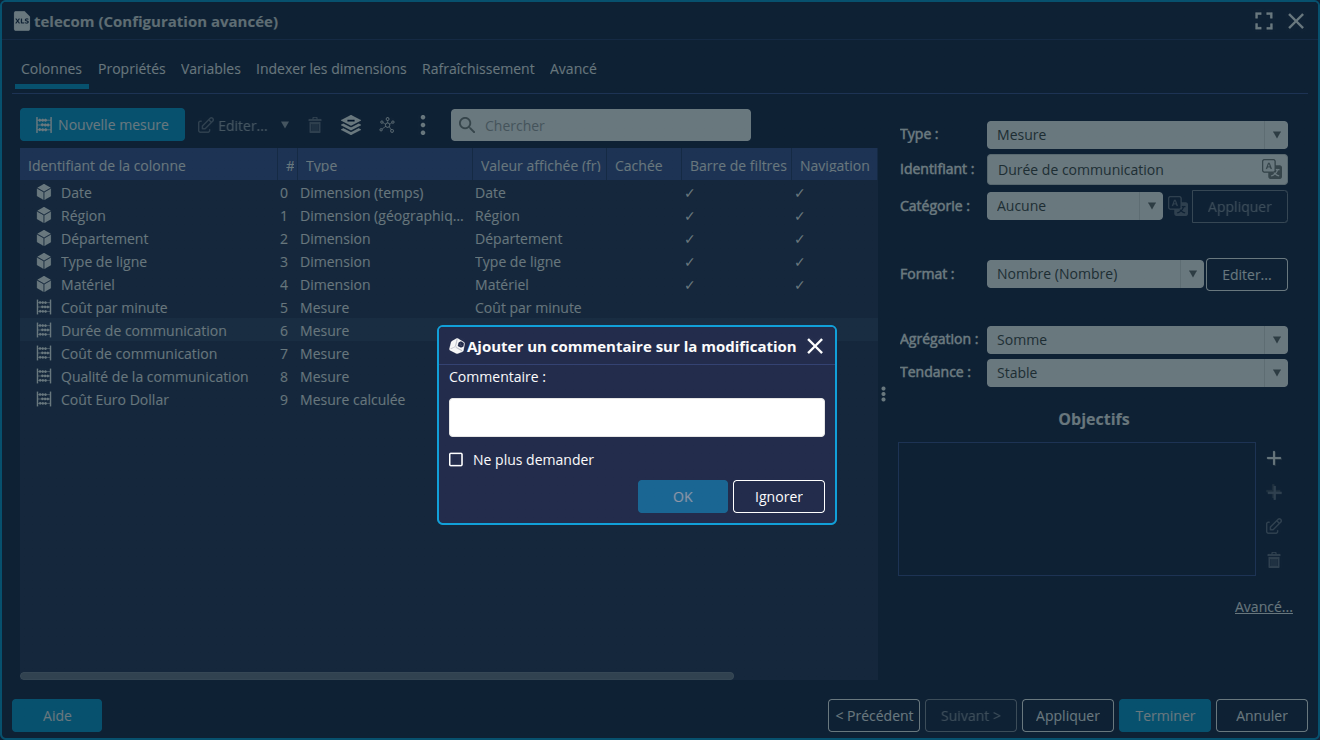1320x740 pixels.
Task: Go to the Rafraîchissement tab
Action: coord(478,69)
